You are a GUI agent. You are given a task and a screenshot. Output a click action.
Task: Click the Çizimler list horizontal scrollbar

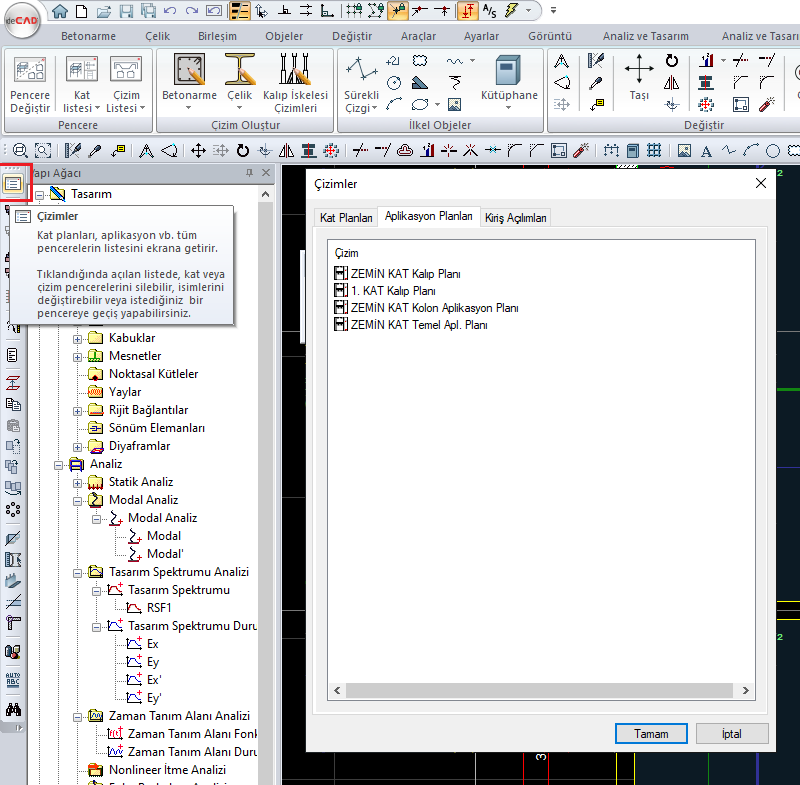click(x=539, y=691)
